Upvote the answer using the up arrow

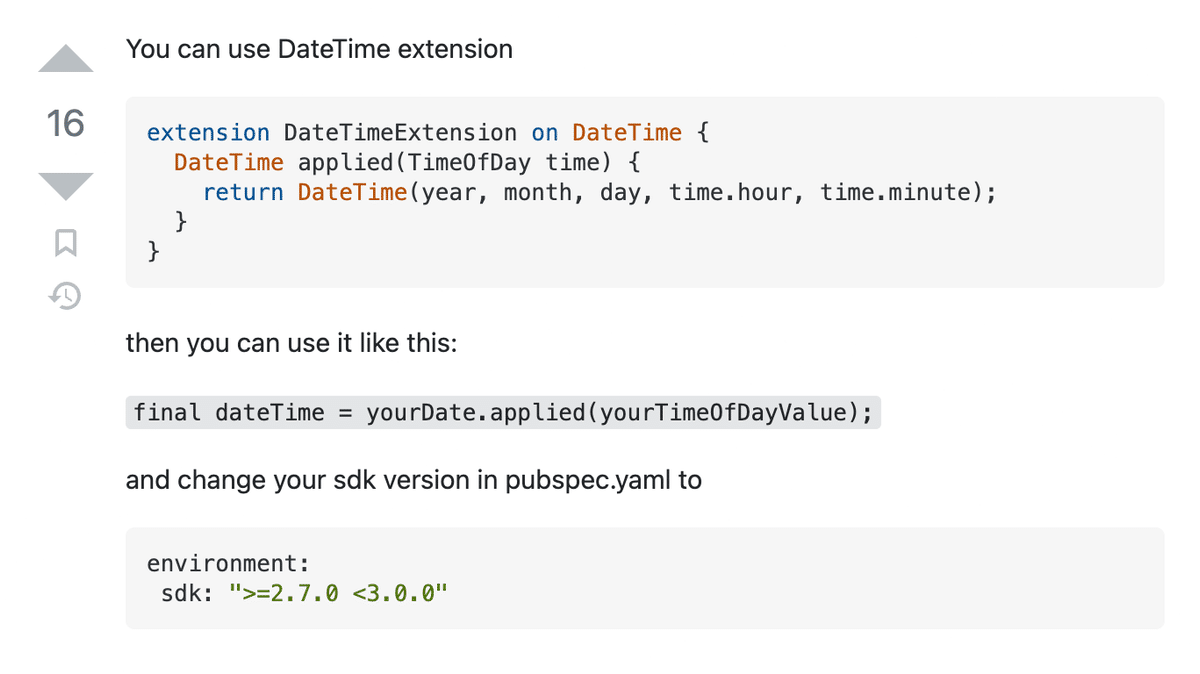point(64,58)
